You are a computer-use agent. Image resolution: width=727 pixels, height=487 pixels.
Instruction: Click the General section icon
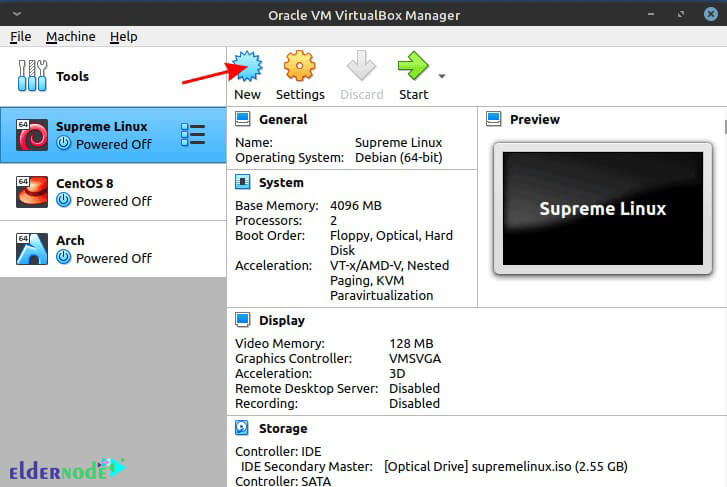(x=242, y=119)
